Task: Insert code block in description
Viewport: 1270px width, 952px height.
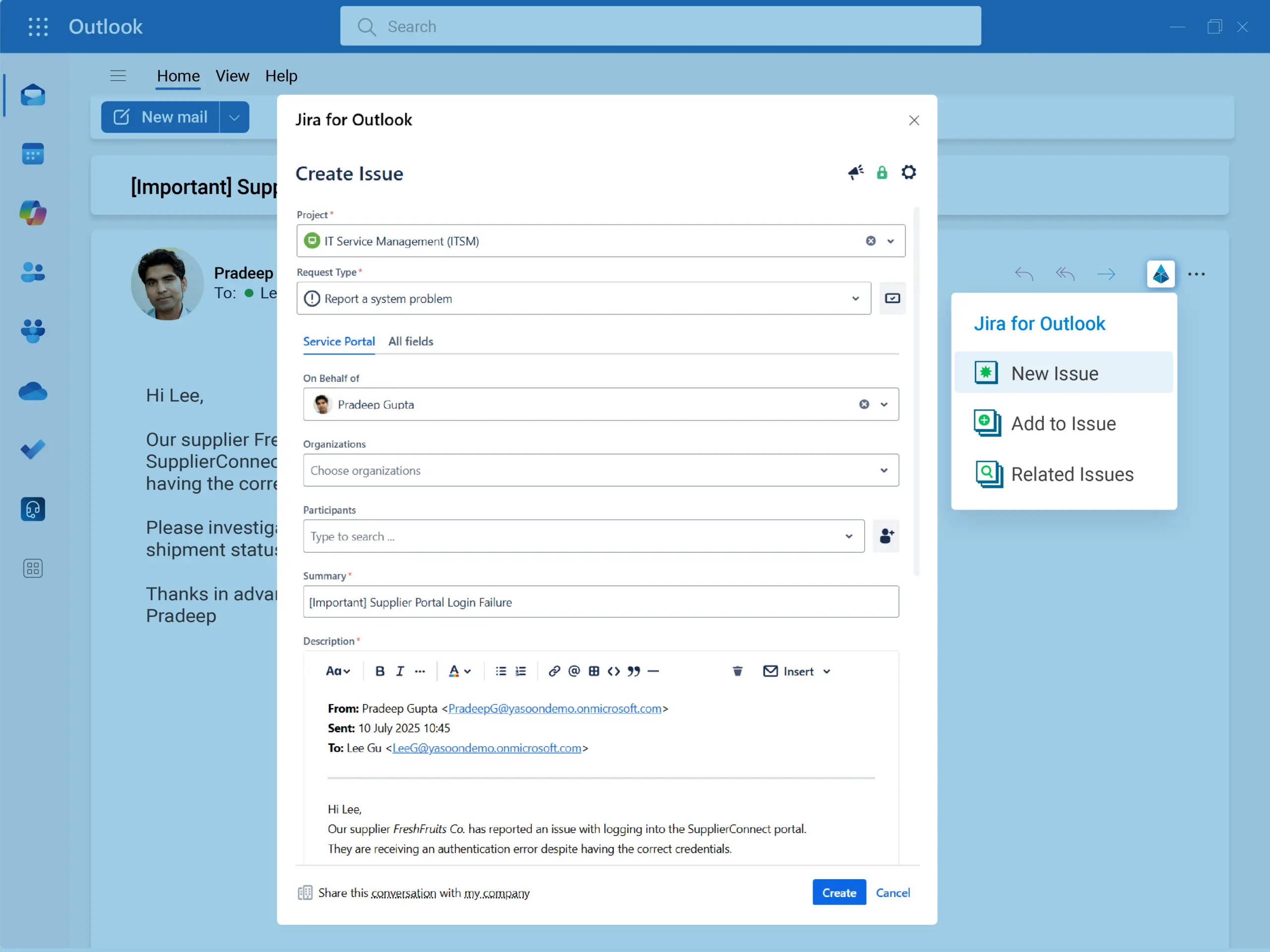Action: (x=614, y=671)
